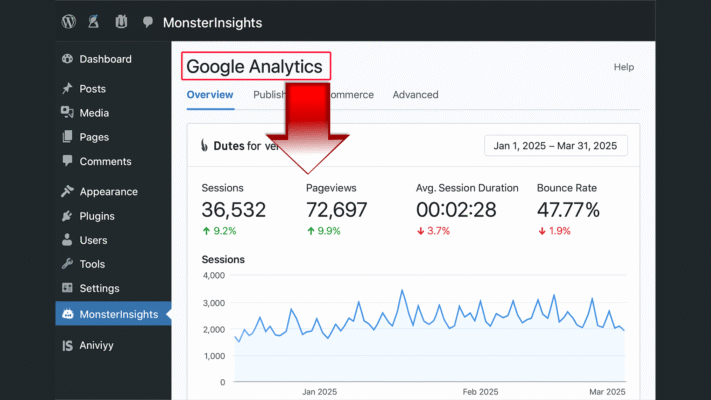Switch to the Advanced tab
The width and height of the screenshot is (711, 400).
click(x=415, y=95)
